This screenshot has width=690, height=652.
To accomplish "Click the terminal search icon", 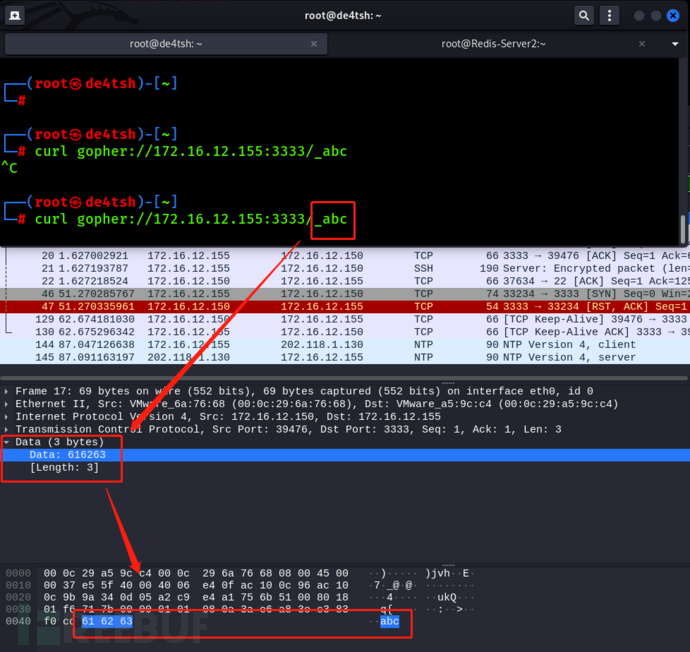I will tap(584, 15).
